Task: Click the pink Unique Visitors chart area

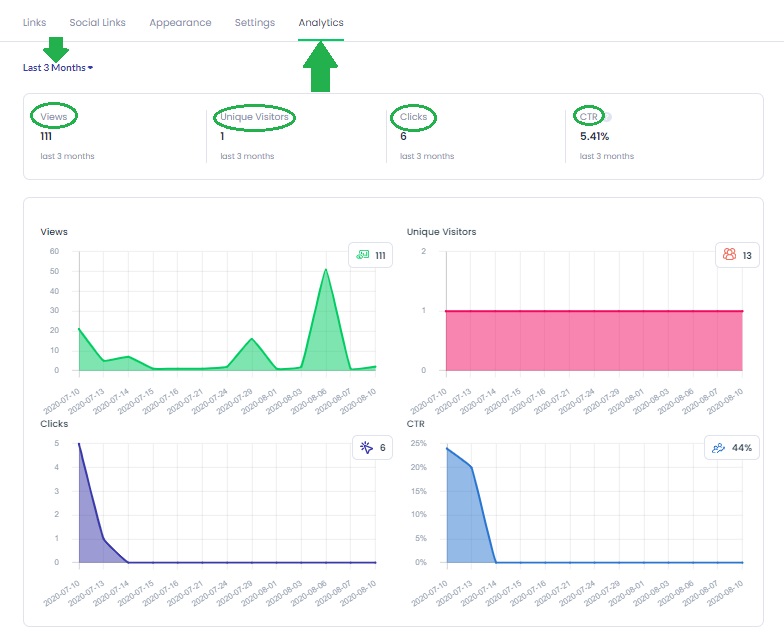Action: [594, 340]
